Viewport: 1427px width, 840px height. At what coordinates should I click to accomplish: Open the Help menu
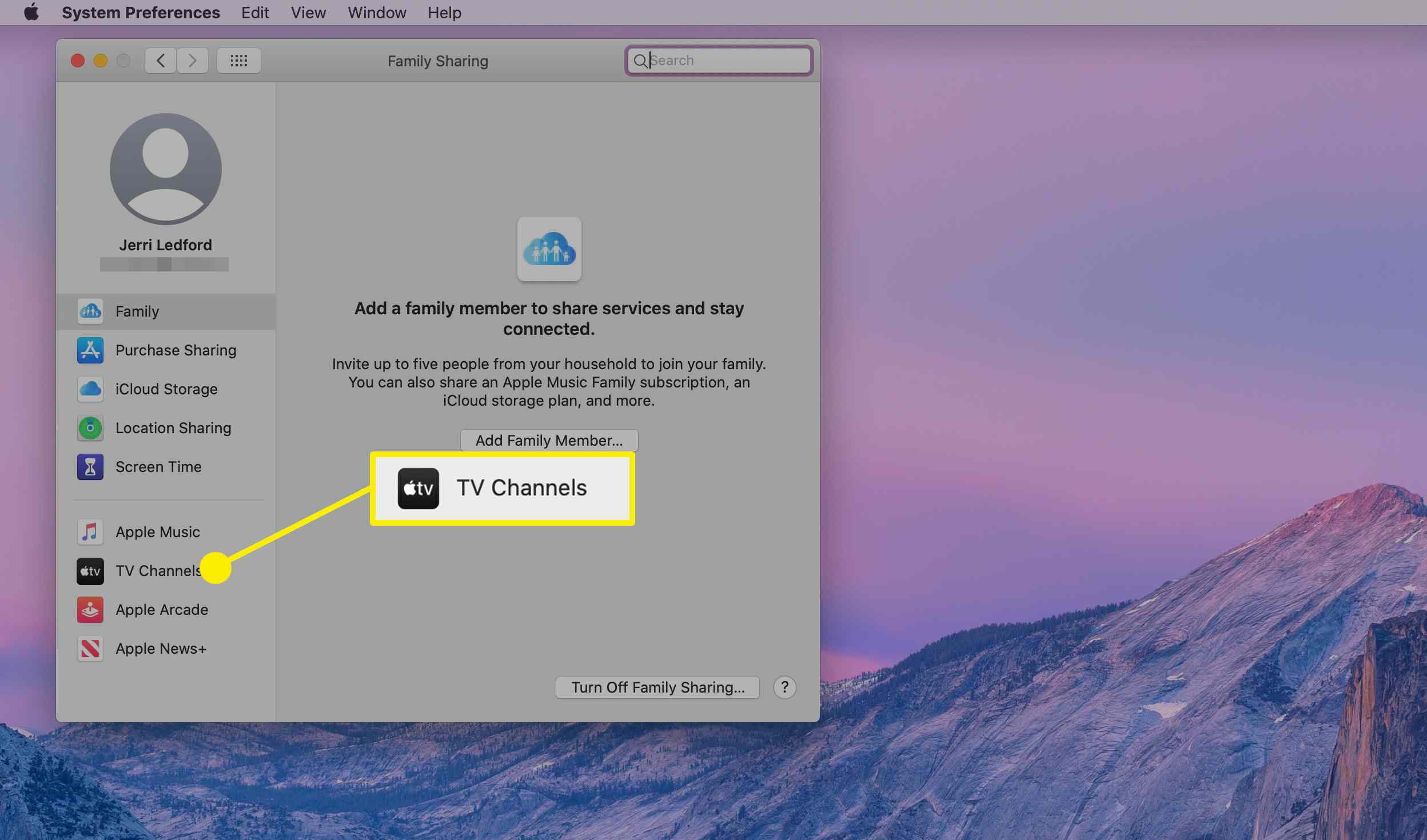[444, 13]
